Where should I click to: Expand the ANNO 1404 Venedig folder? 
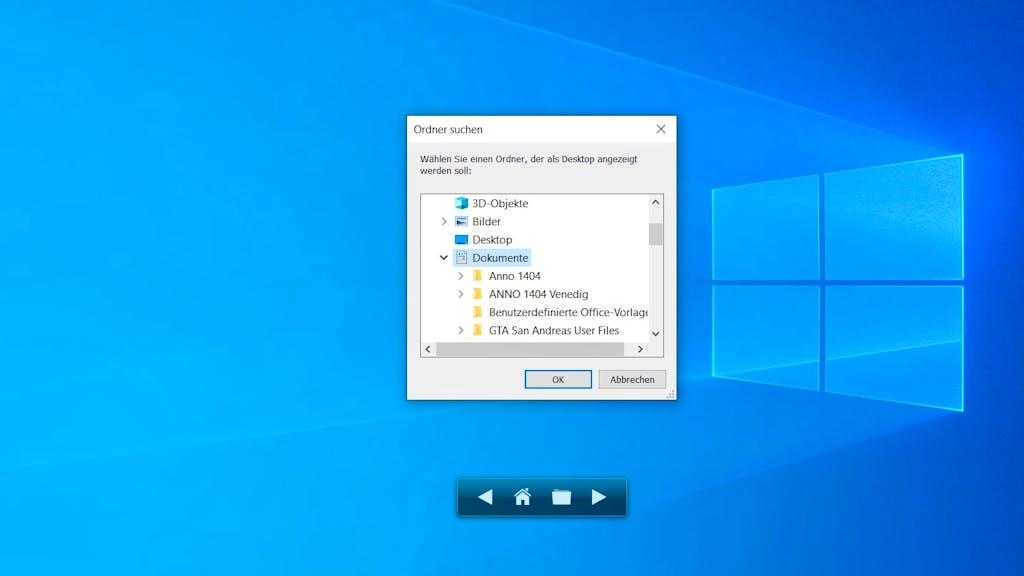(x=460, y=294)
